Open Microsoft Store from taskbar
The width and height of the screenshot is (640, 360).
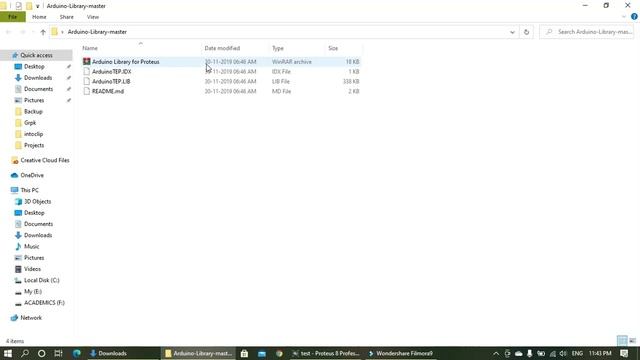click(244, 353)
